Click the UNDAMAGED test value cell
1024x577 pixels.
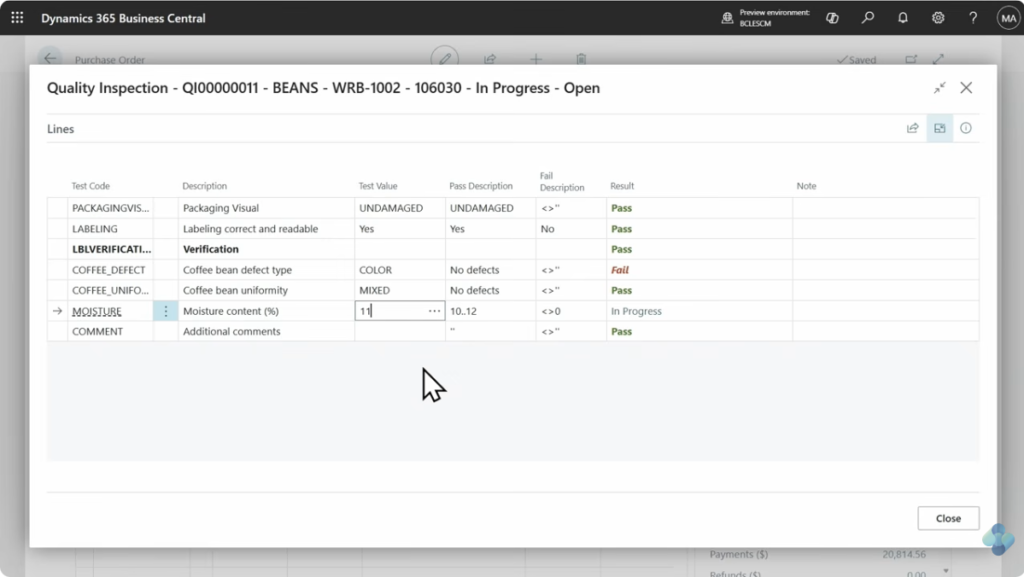tap(400, 208)
